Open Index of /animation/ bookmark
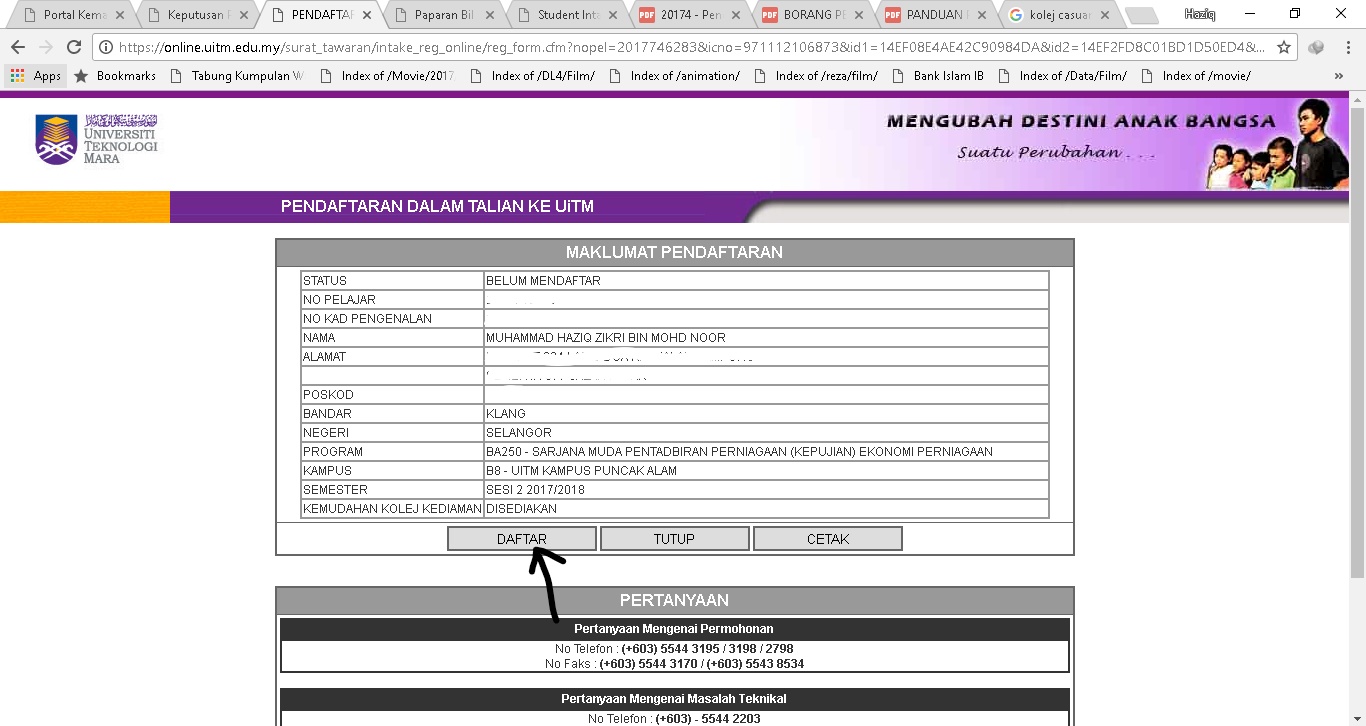Viewport: 1366px width, 726px height. (x=674, y=76)
